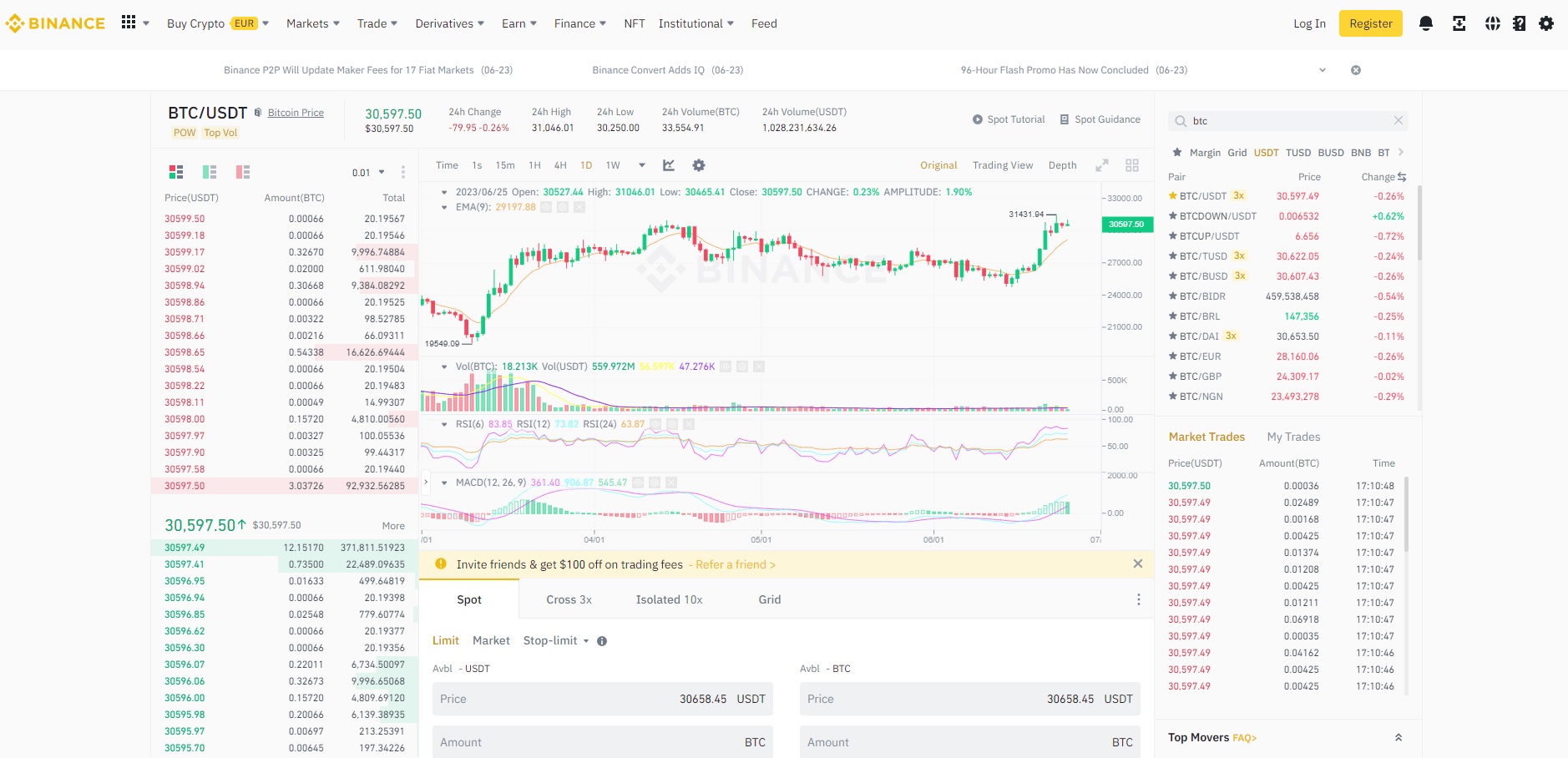The width and height of the screenshot is (1568, 758).
Task: Toggle EMA(9) indicator visibility
Action: click(546, 207)
